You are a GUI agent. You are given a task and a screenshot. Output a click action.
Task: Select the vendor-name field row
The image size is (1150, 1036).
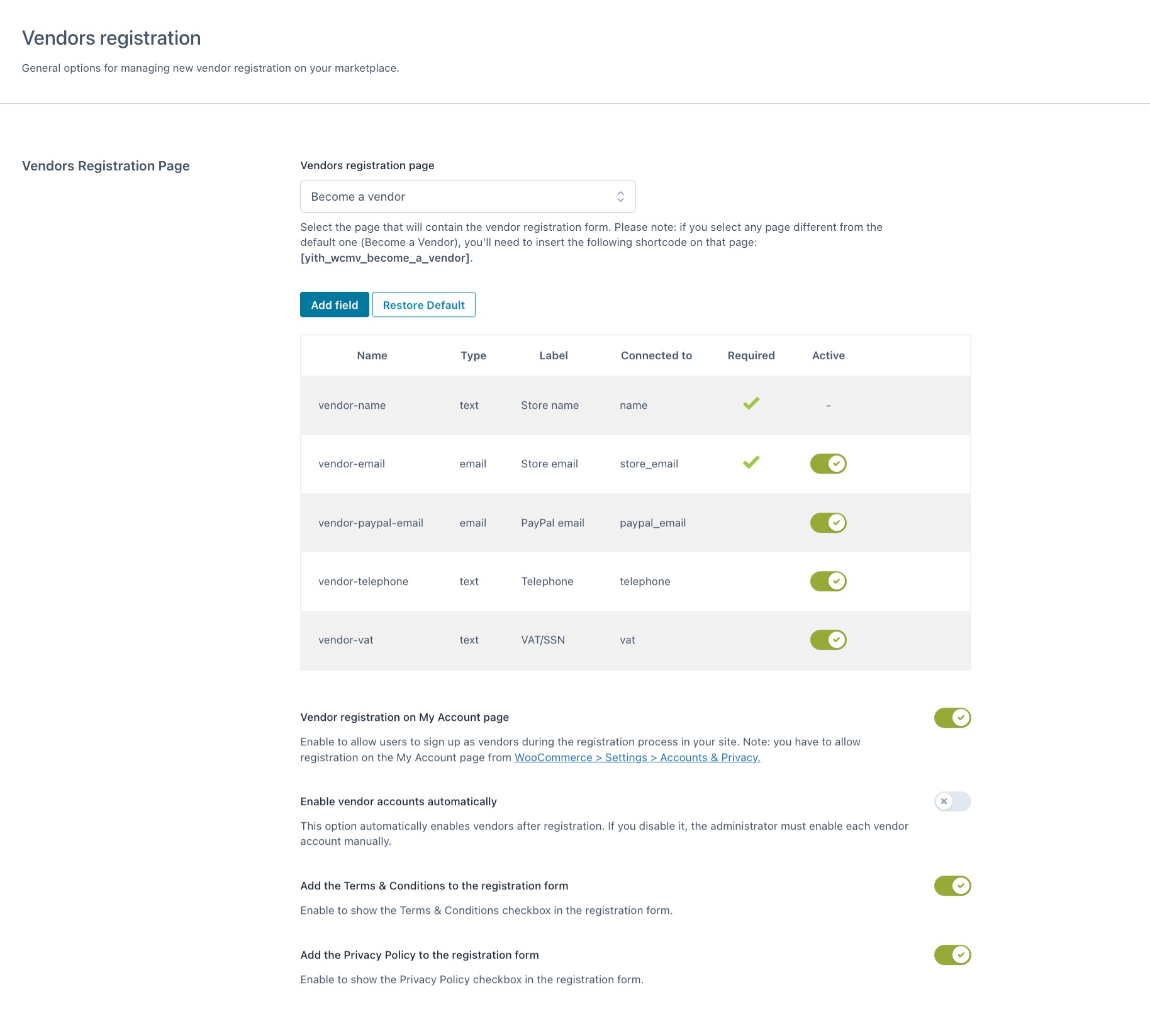coord(352,406)
